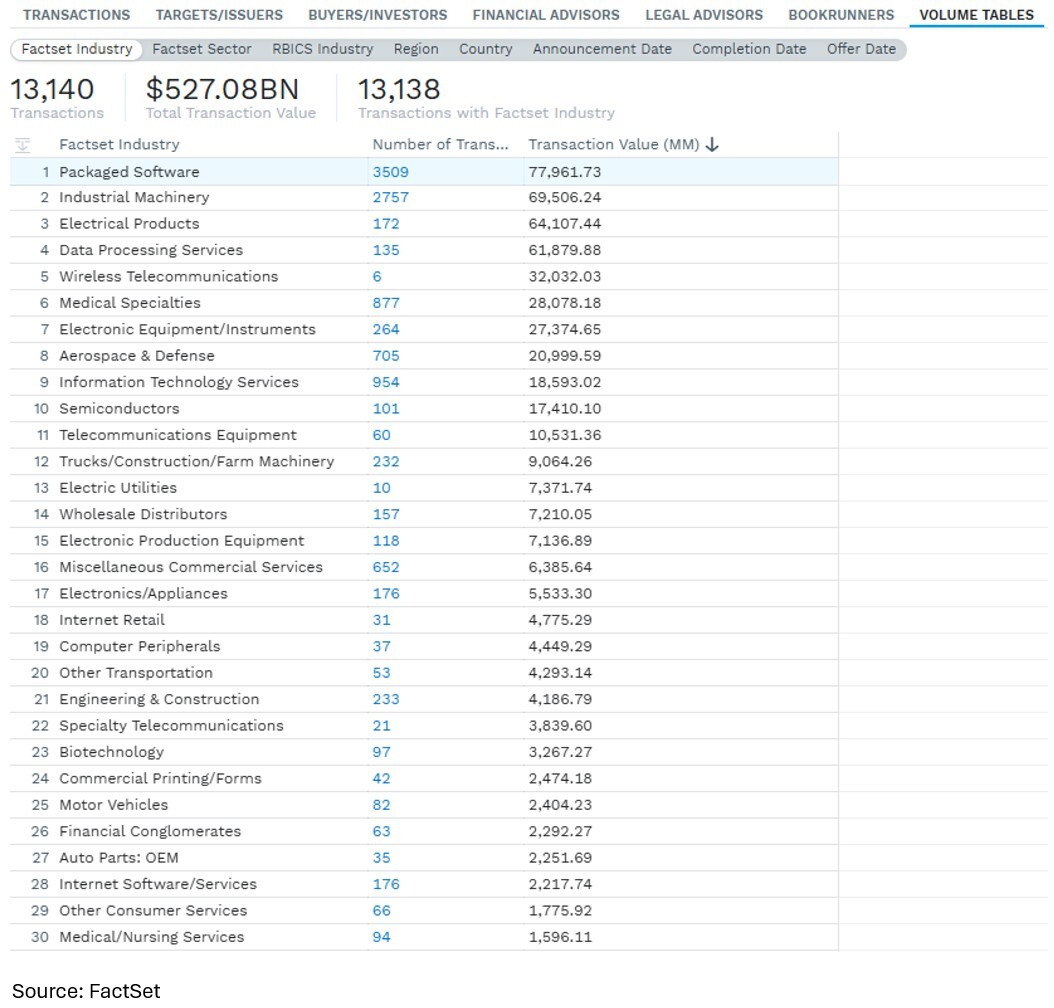Image resolution: width=1054 pixels, height=1008 pixels.
Task: Open the Financial Advisors tab
Action: click(545, 15)
